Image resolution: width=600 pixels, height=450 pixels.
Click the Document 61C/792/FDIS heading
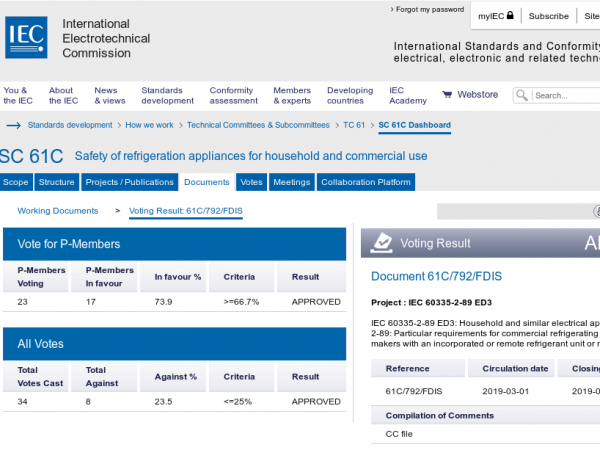[x=436, y=276]
